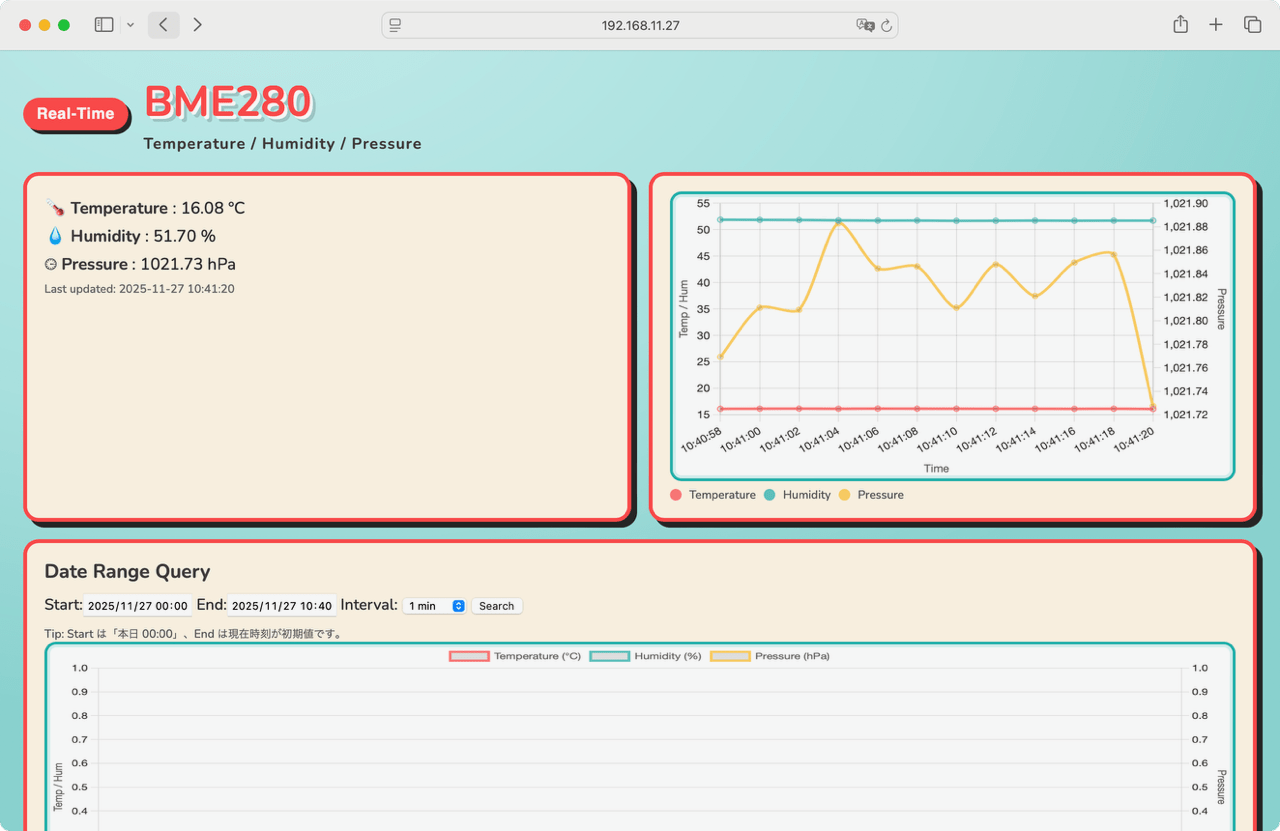Expand the sidebar tab group dropdown arrow
This screenshot has height=831, width=1280.
point(130,25)
